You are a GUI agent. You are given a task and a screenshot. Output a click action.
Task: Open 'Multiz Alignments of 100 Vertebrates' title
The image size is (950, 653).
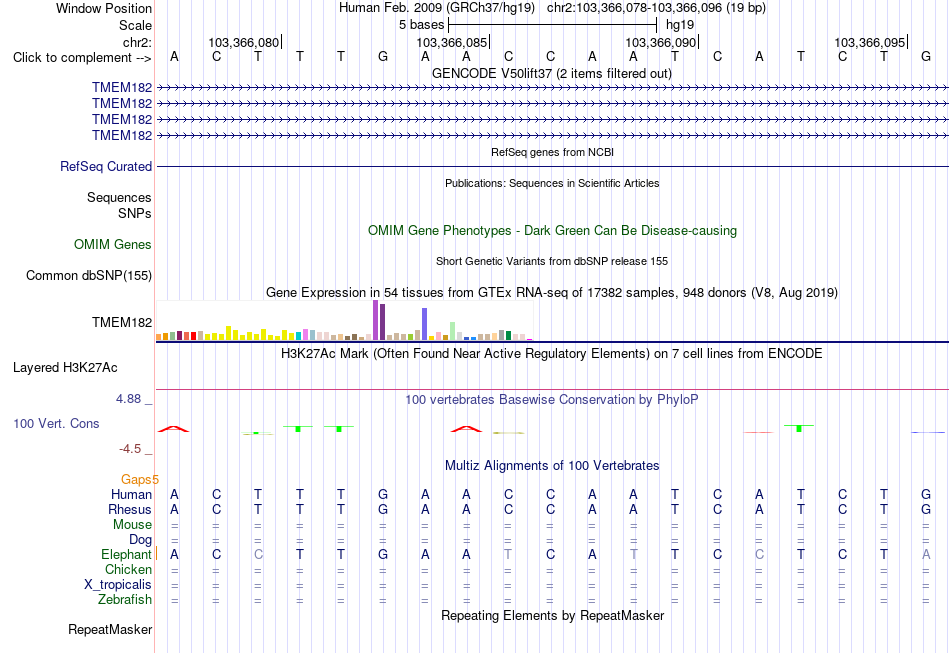click(x=552, y=466)
